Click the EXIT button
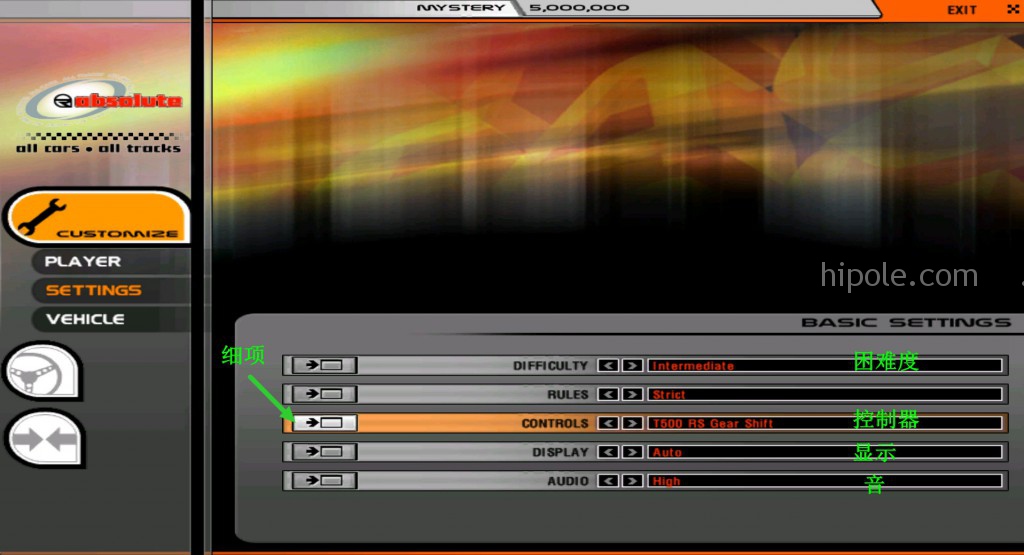1024x555 pixels. coord(962,10)
